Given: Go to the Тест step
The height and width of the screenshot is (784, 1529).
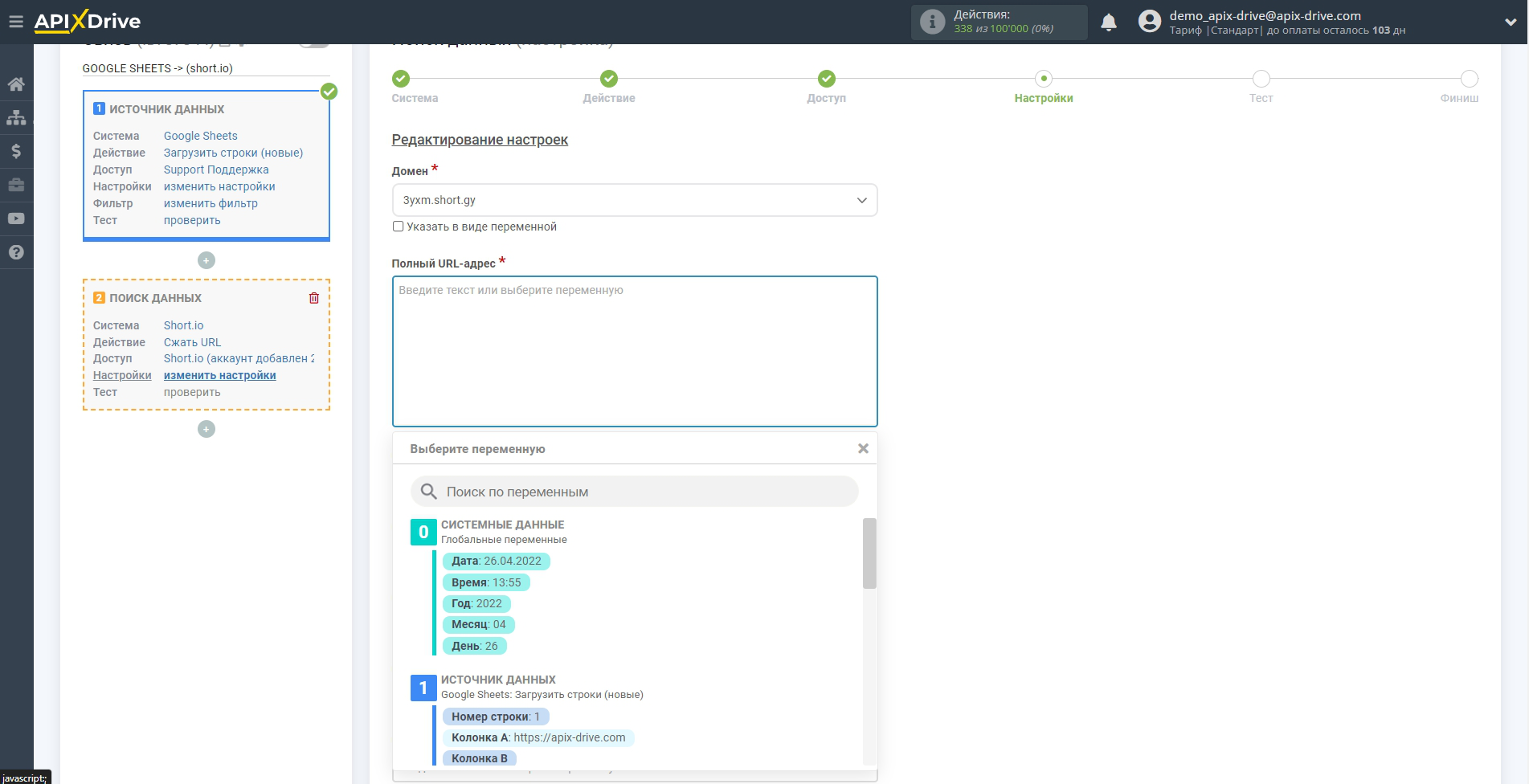Looking at the screenshot, I should 1261,79.
